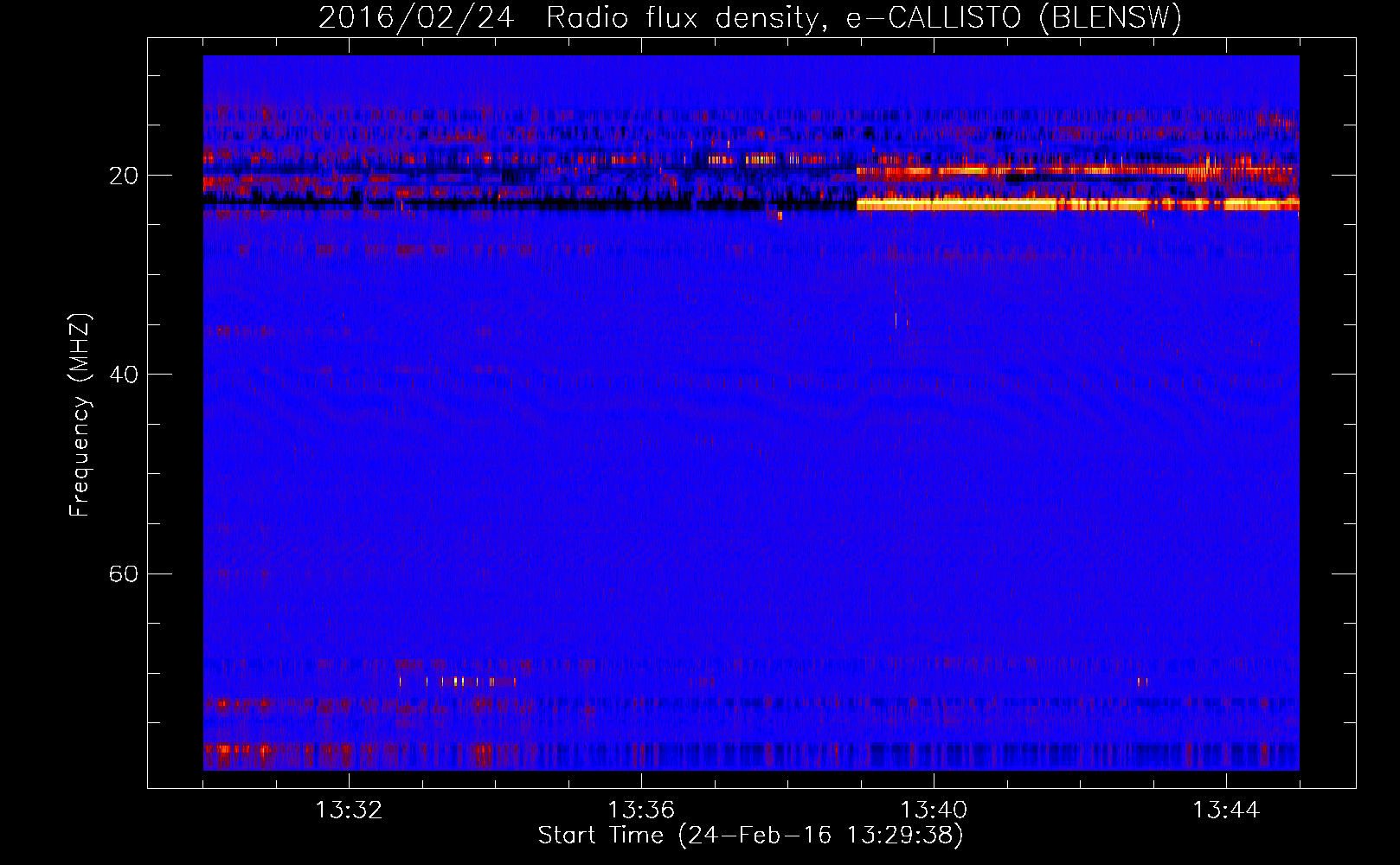This screenshot has width=1400, height=865.
Task: Click the black horizontal band below 20 MHz before 13:39
Action: [530, 203]
